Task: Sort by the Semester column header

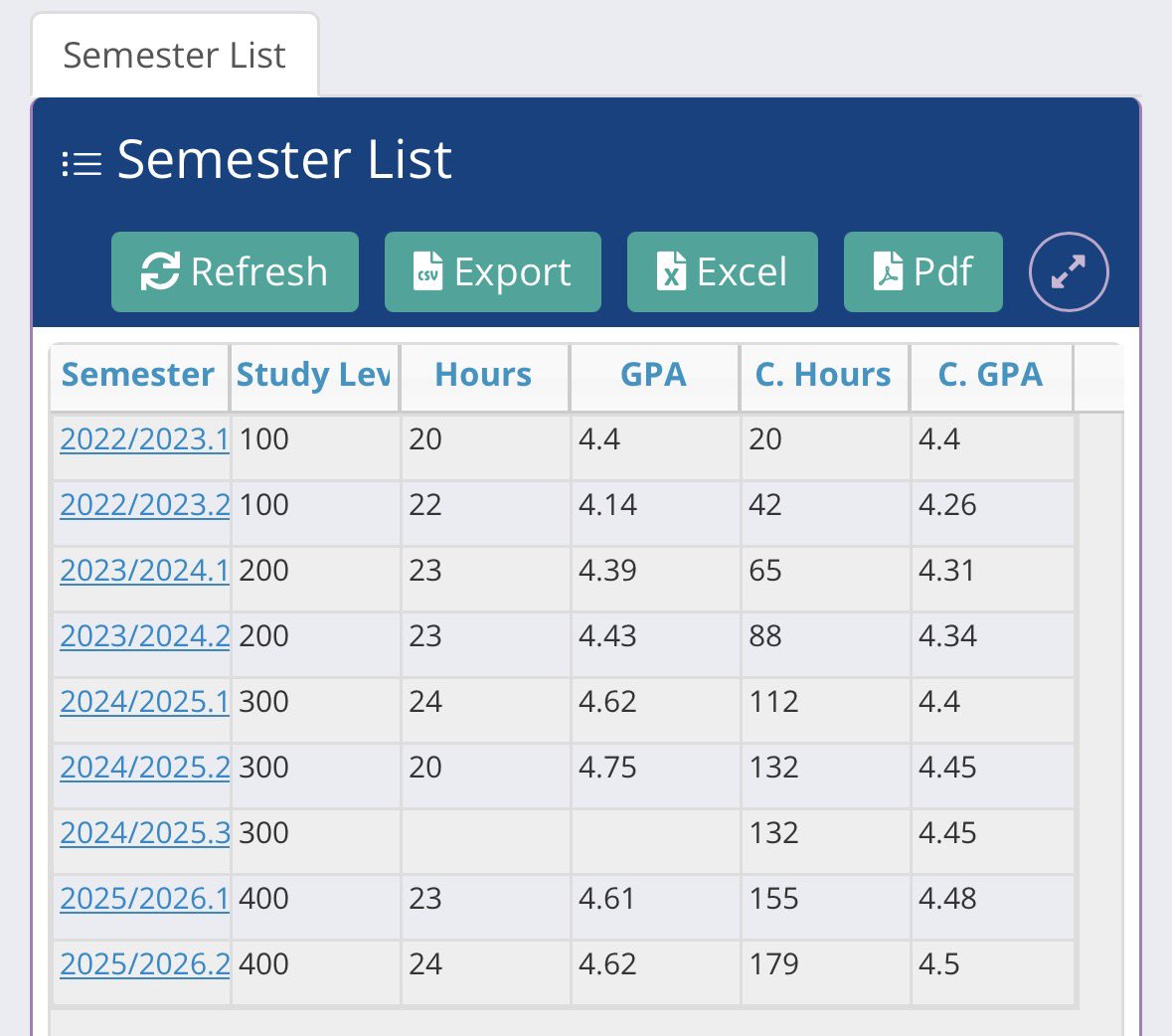Action: pos(139,377)
